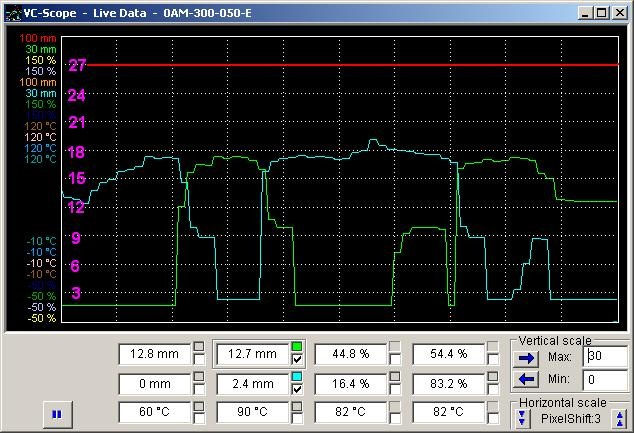634x433 pixels.
Task: Select the 12.8 mm value field
Action: coord(154,354)
